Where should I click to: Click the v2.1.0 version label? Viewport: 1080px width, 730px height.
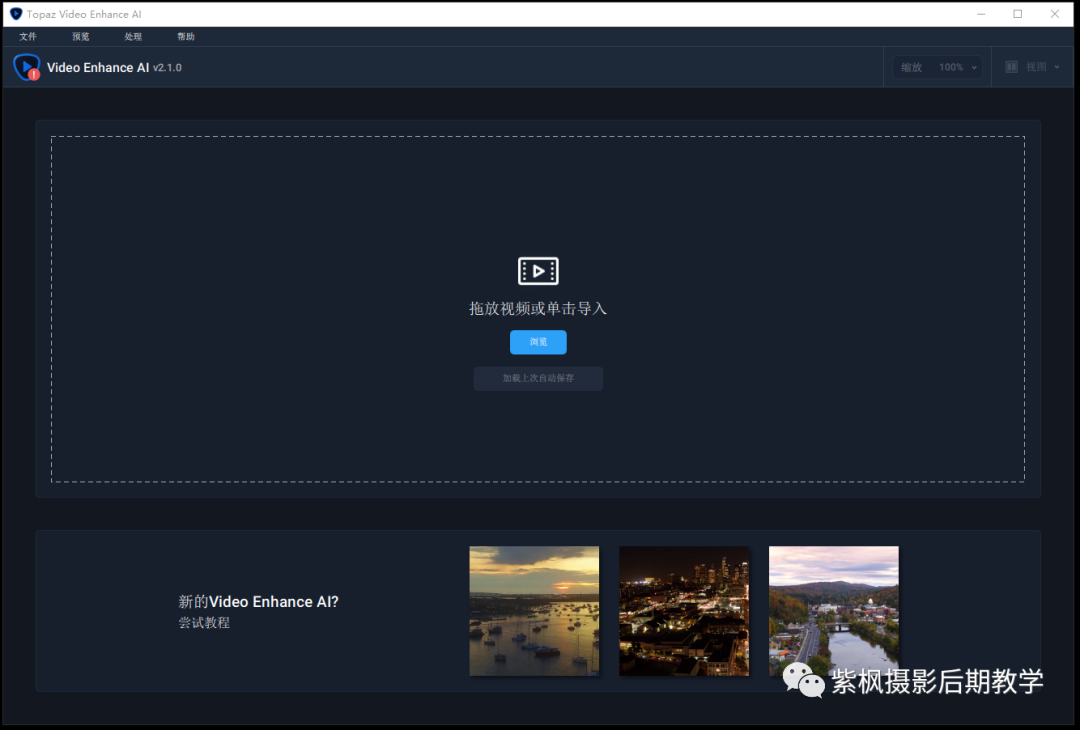point(167,67)
